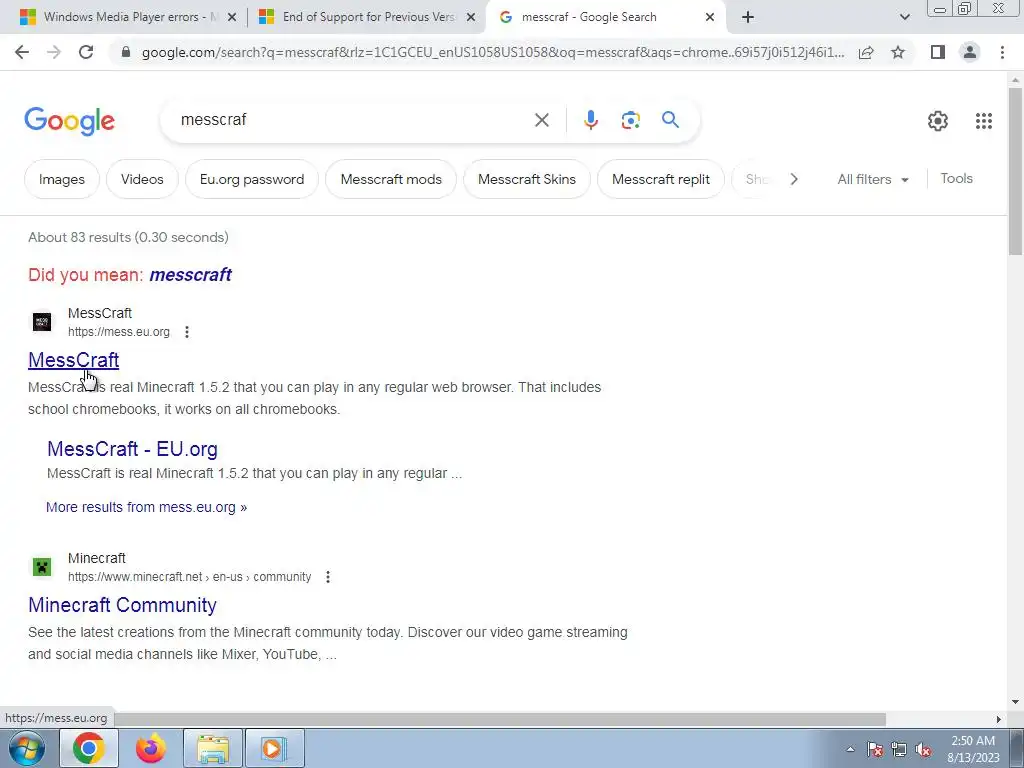Close the End of Support tab
This screenshot has width=1024, height=768.
coord(471,18)
